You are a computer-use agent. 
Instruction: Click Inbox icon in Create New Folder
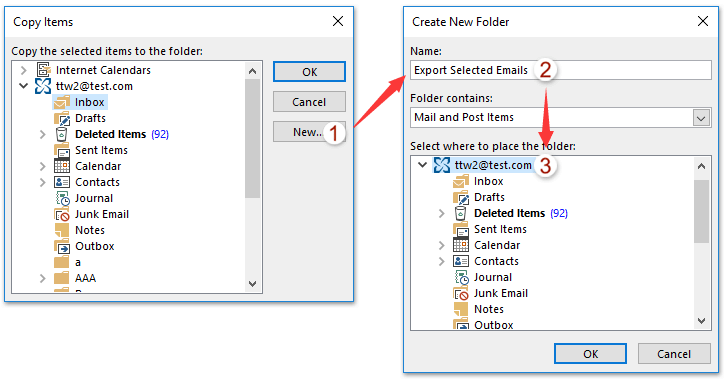point(461,181)
